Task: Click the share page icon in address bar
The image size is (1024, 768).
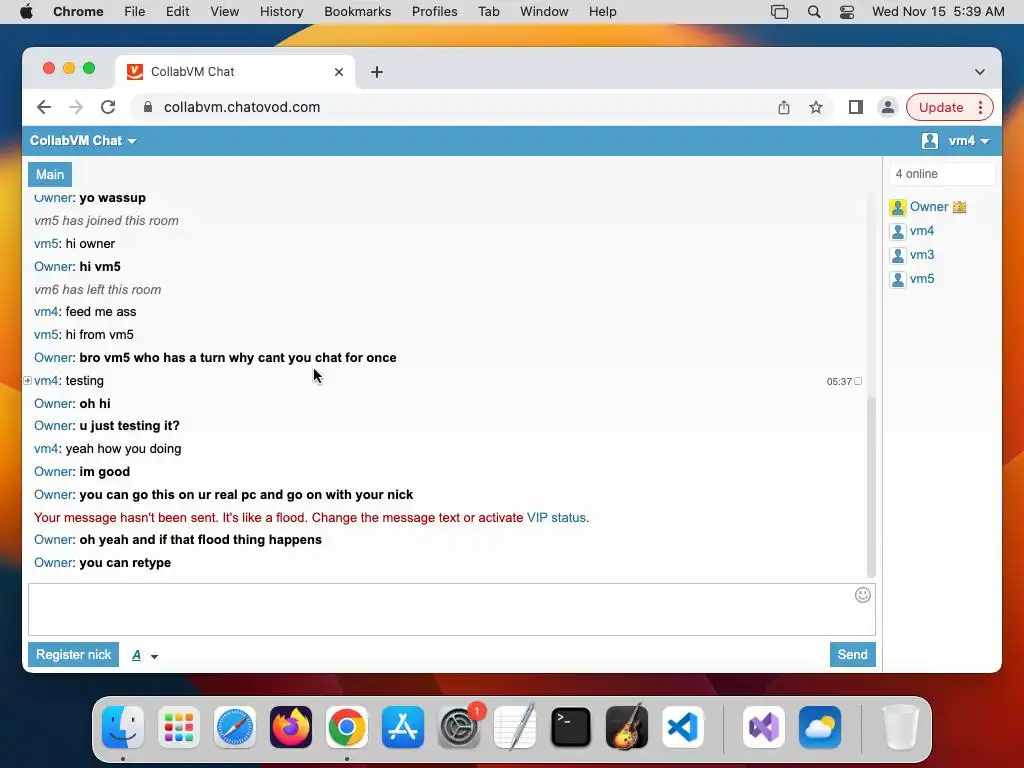Action: (x=784, y=107)
